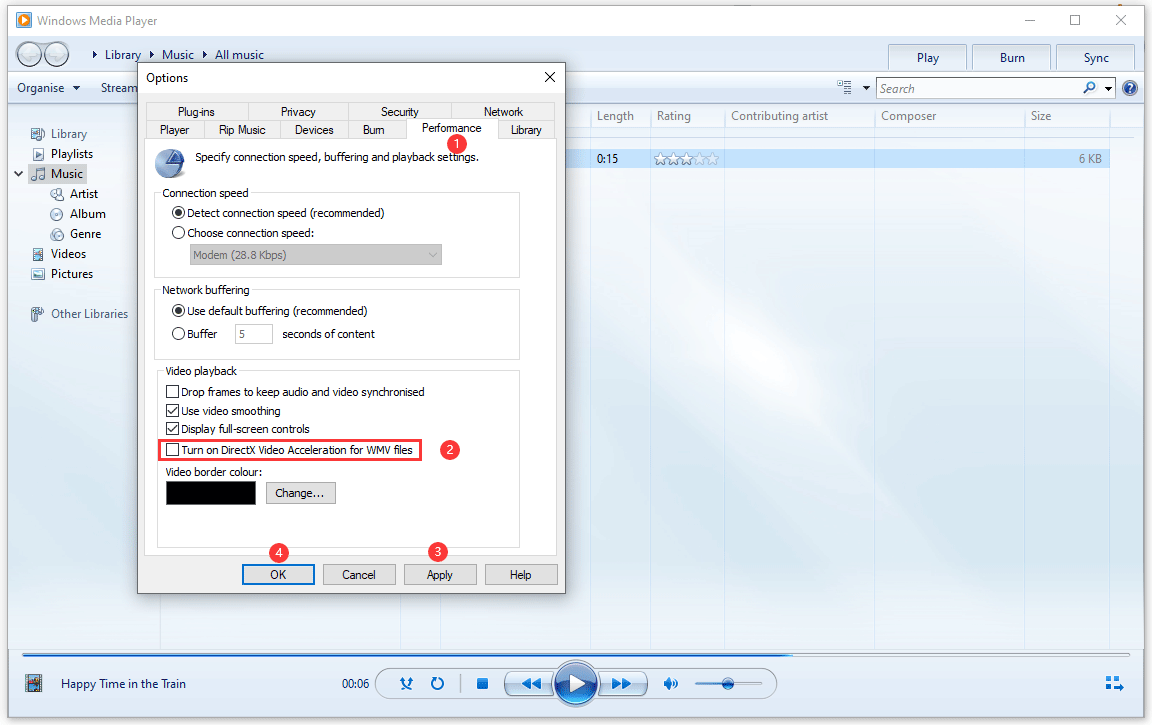Viewport: 1152px width, 725px height.
Task: Click the playback seek bar
Action: (576, 654)
